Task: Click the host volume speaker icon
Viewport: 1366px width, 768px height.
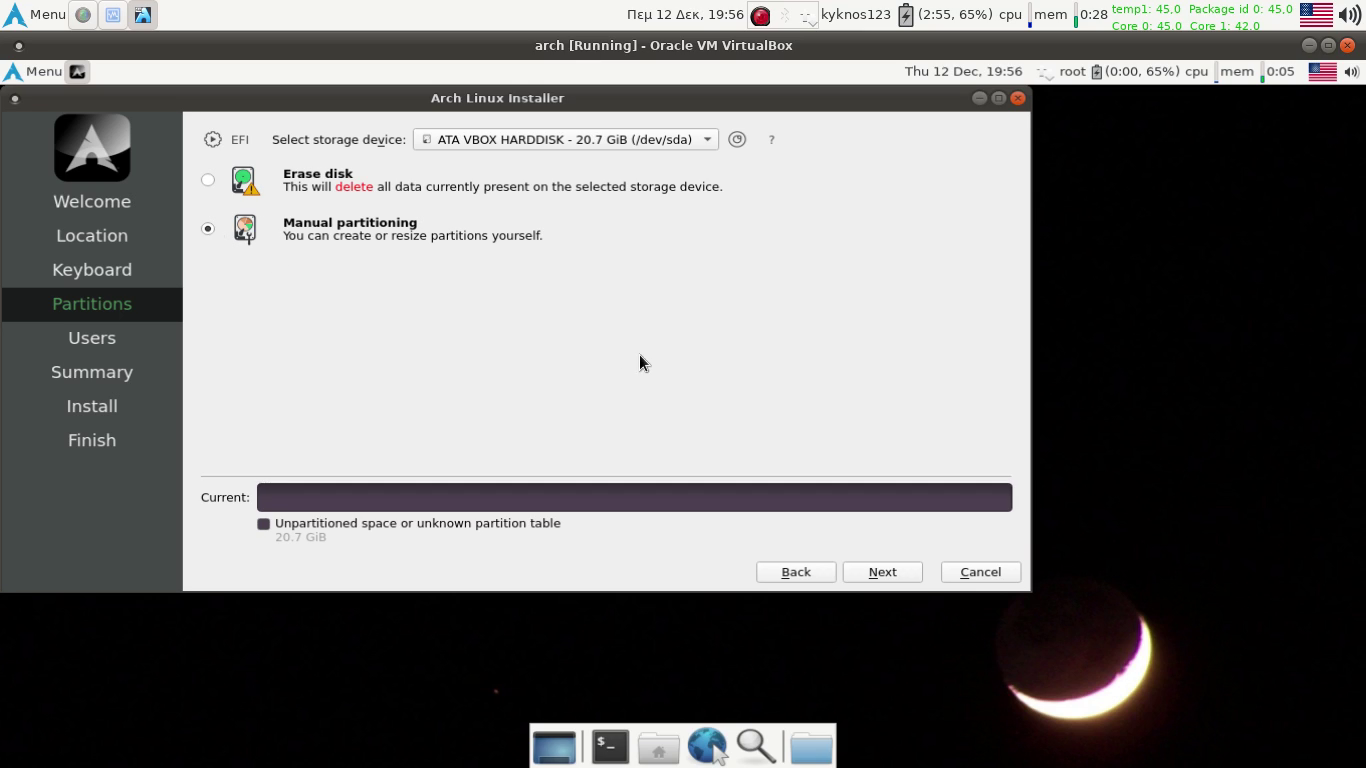Action: (x=1350, y=15)
